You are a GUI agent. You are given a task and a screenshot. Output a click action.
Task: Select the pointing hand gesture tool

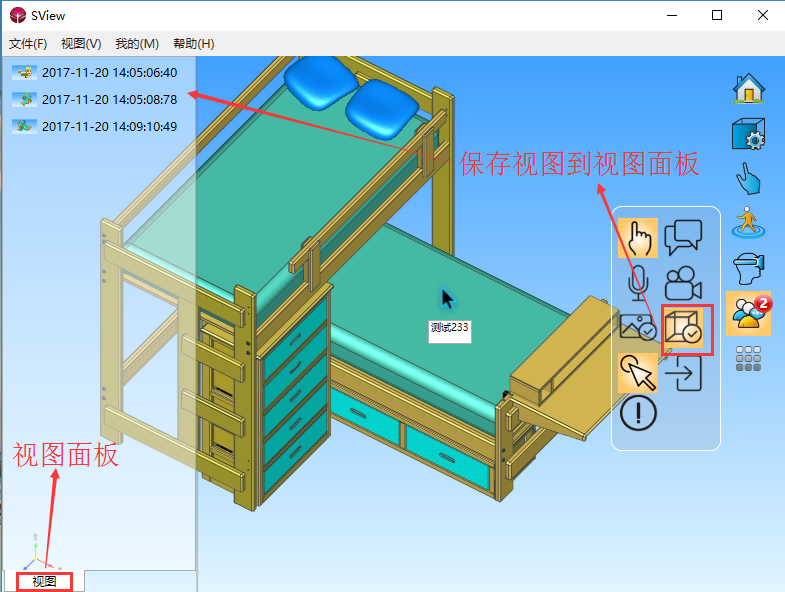pyautogui.click(x=748, y=178)
